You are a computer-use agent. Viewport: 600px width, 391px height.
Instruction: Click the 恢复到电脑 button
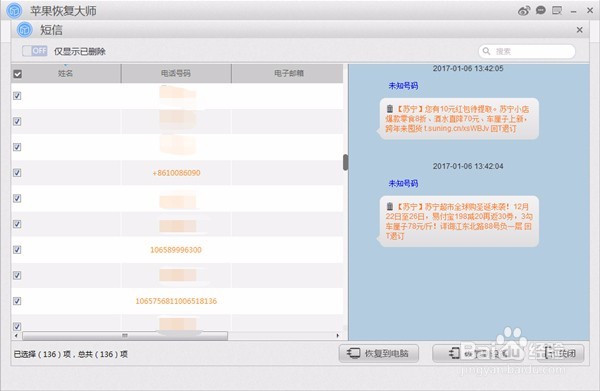(x=378, y=353)
